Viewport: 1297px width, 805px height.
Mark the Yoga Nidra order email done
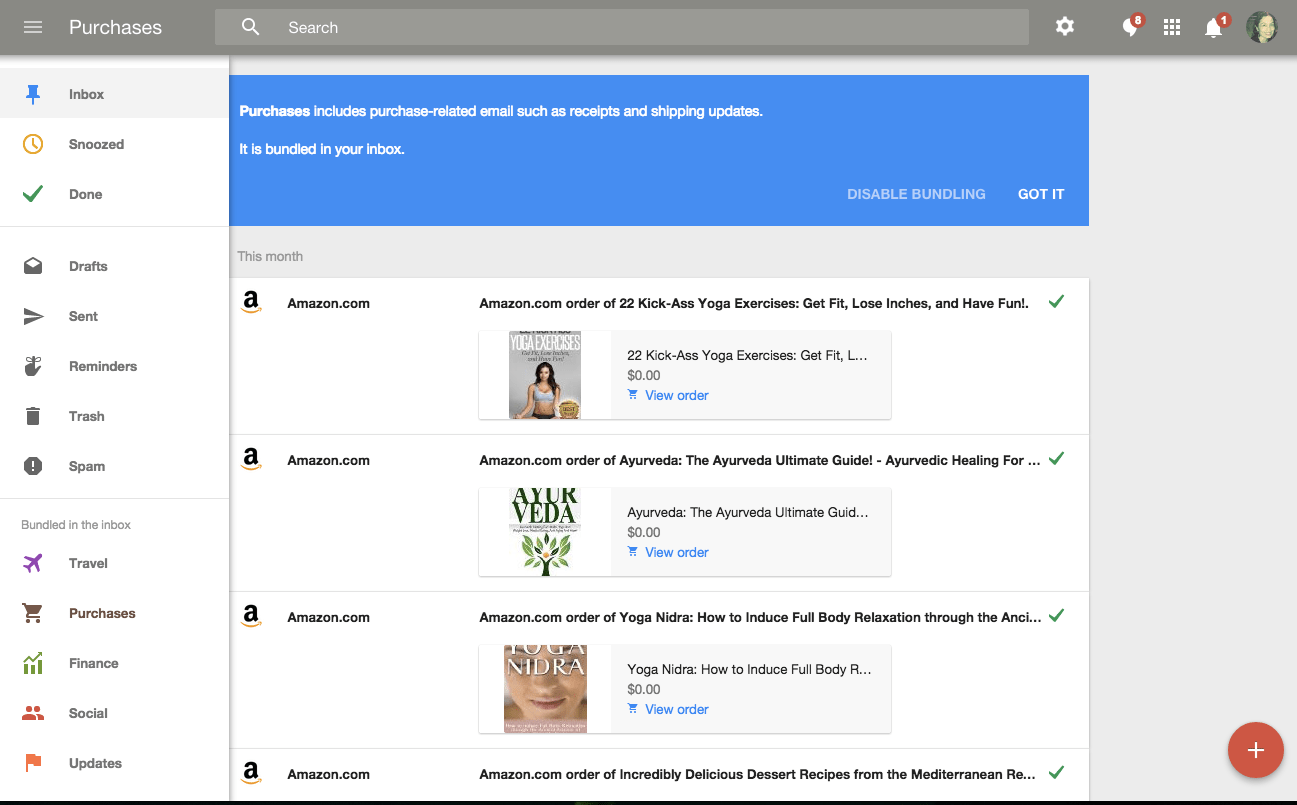[1056, 616]
